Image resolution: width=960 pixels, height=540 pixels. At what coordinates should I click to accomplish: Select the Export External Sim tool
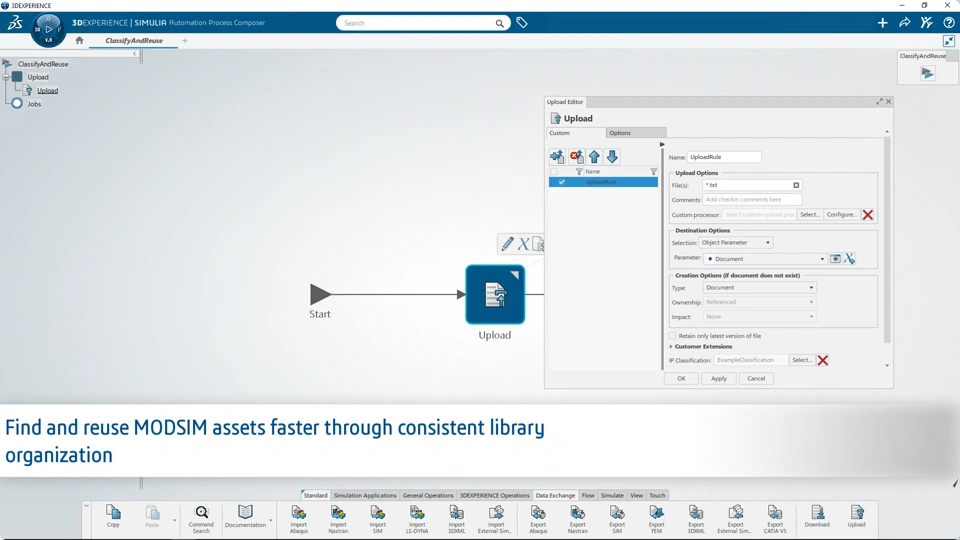pyautogui.click(x=735, y=519)
